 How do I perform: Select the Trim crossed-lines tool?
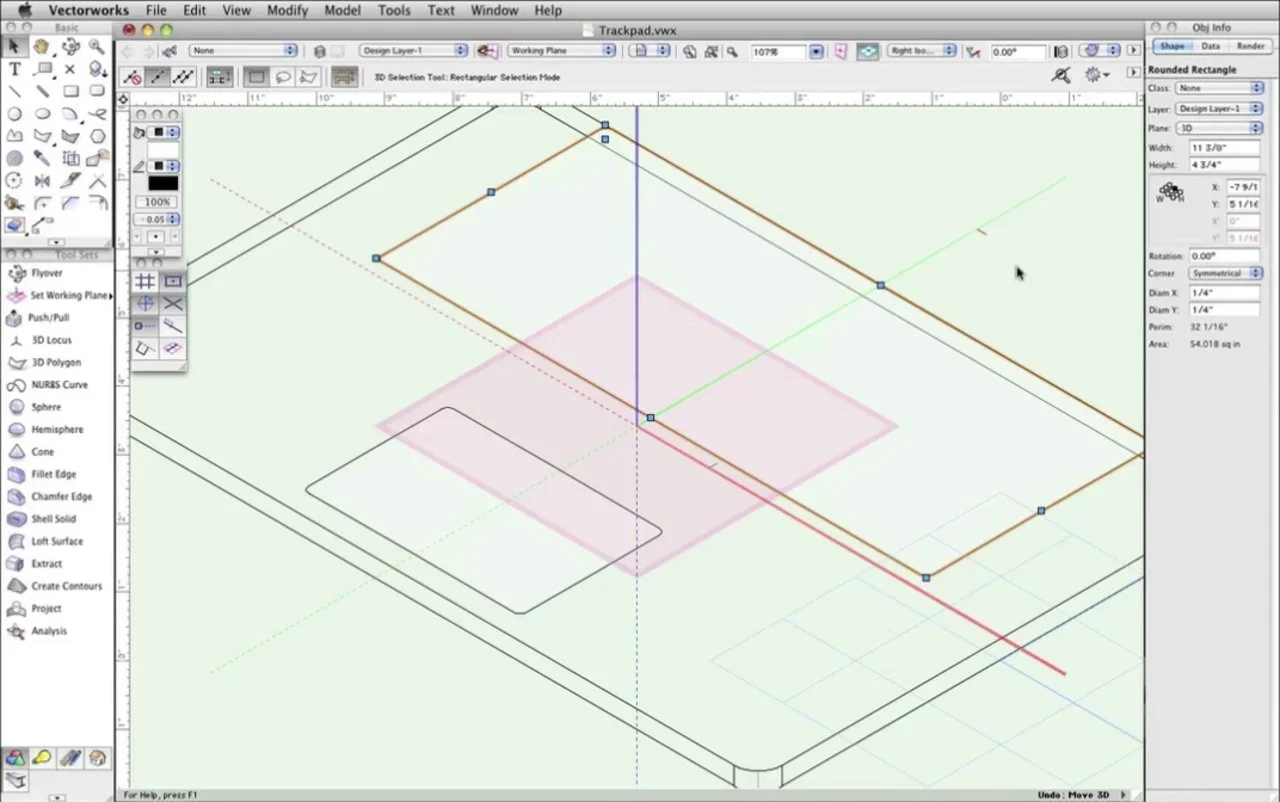pos(97,181)
